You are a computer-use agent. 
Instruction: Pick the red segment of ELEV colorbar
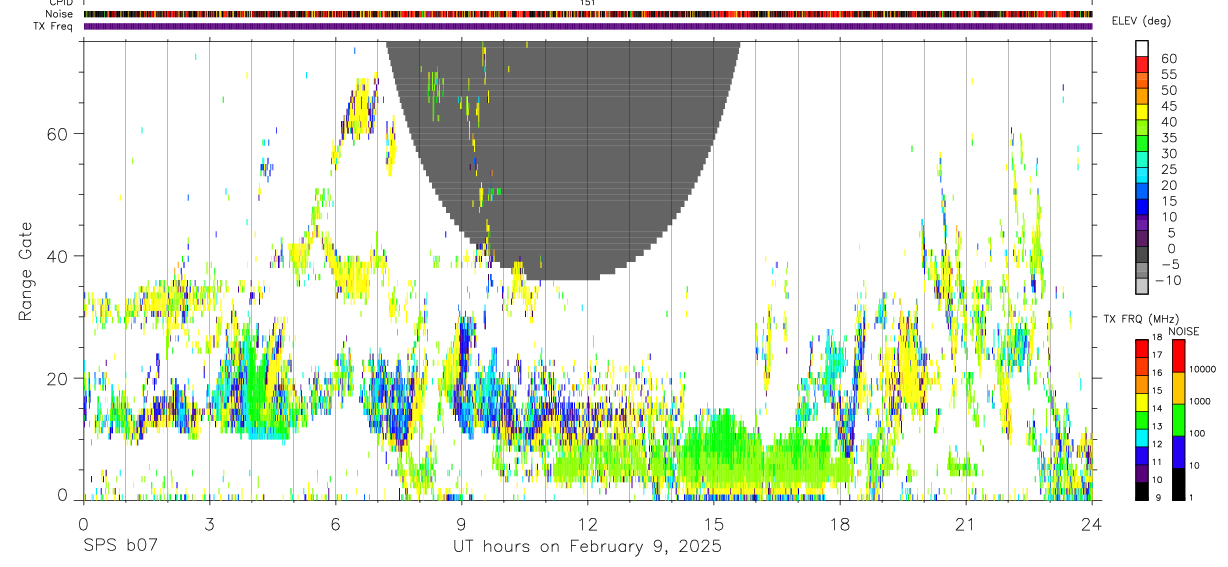click(x=1142, y=64)
